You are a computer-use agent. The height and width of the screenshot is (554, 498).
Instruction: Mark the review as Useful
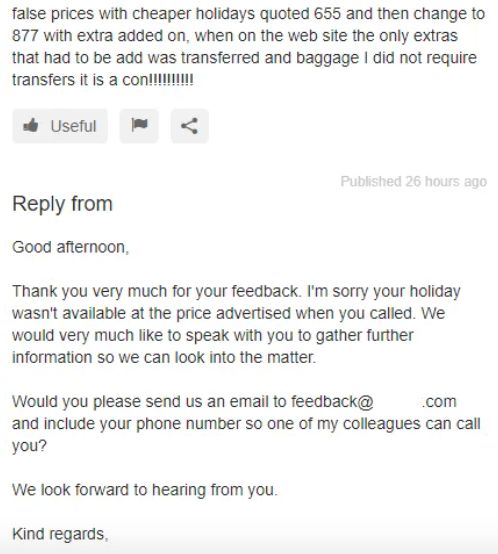click(60, 126)
